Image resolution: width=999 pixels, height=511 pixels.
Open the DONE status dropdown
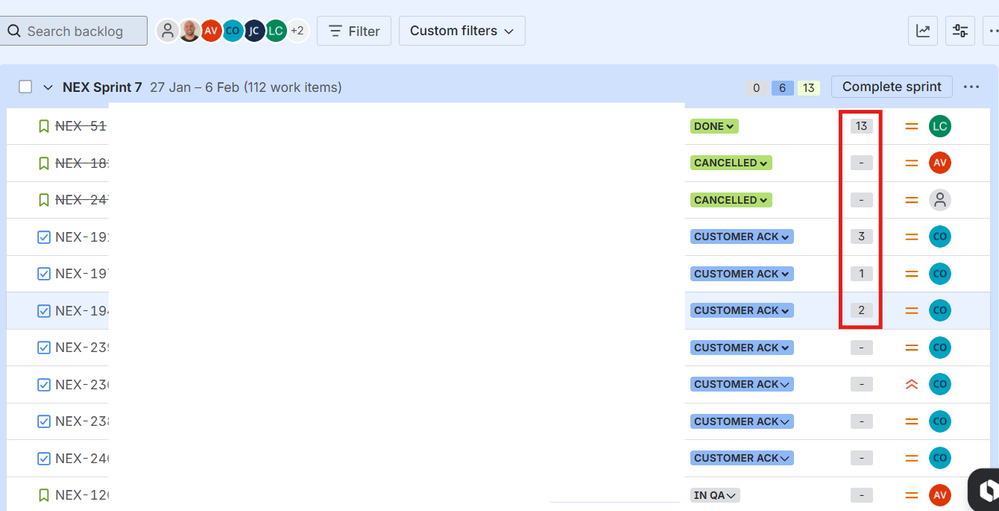[x=714, y=126]
